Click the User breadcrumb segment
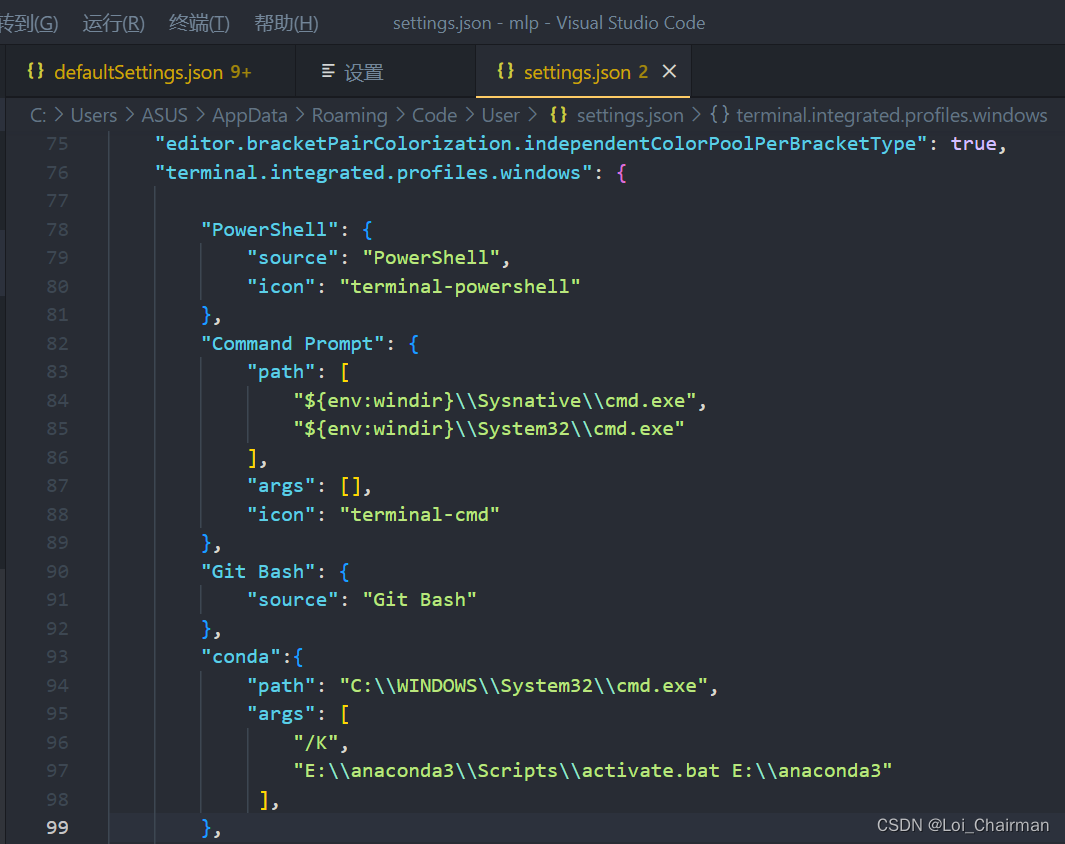Screen dimensions: 1065x844 tap(501, 115)
